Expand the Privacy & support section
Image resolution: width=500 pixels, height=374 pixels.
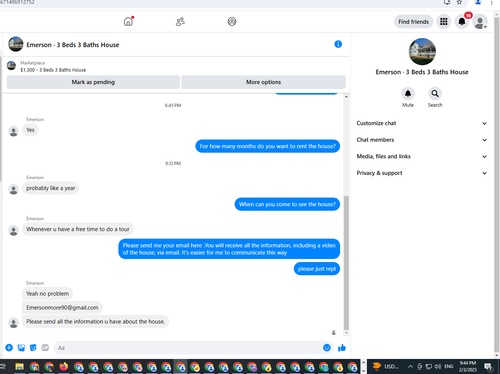pos(422,173)
